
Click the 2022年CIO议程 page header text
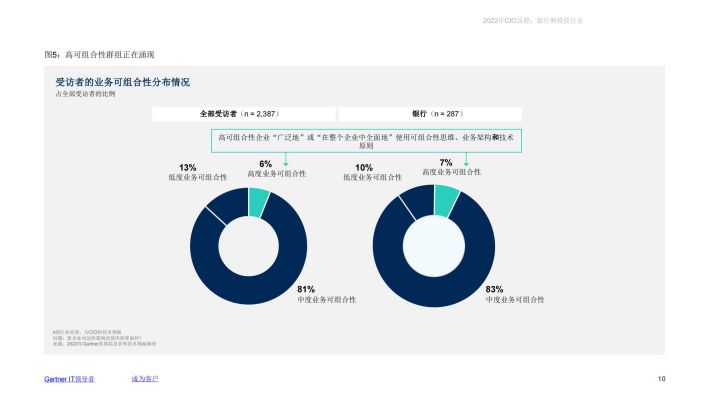[x=532, y=21]
